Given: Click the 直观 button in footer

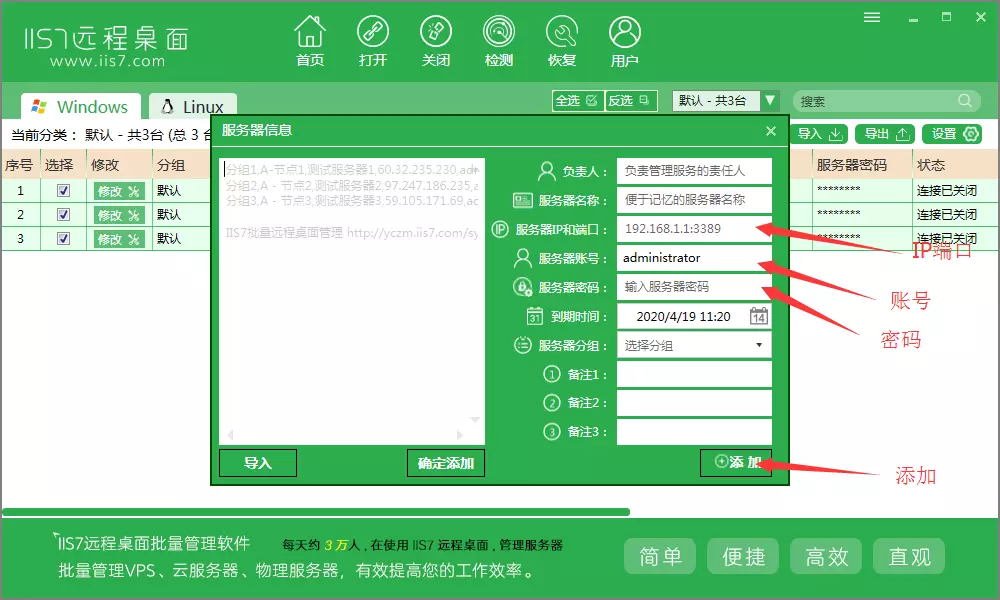Looking at the screenshot, I should [909, 557].
